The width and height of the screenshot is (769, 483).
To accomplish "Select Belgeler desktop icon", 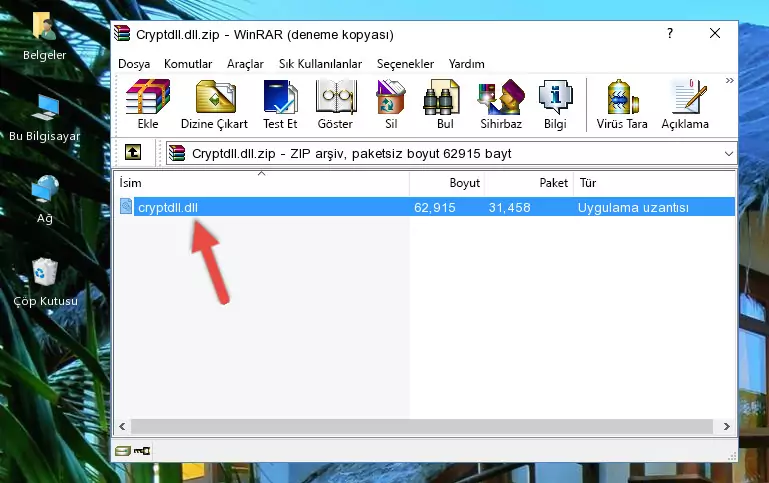I will pyautogui.click(x=45, y=36).
